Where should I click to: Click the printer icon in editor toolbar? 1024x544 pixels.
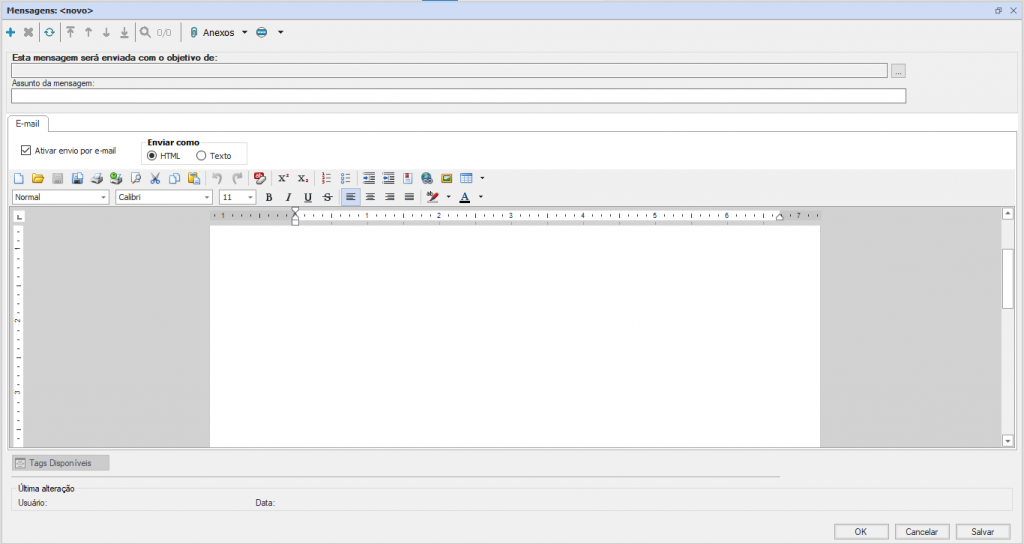tap(97, 179)
